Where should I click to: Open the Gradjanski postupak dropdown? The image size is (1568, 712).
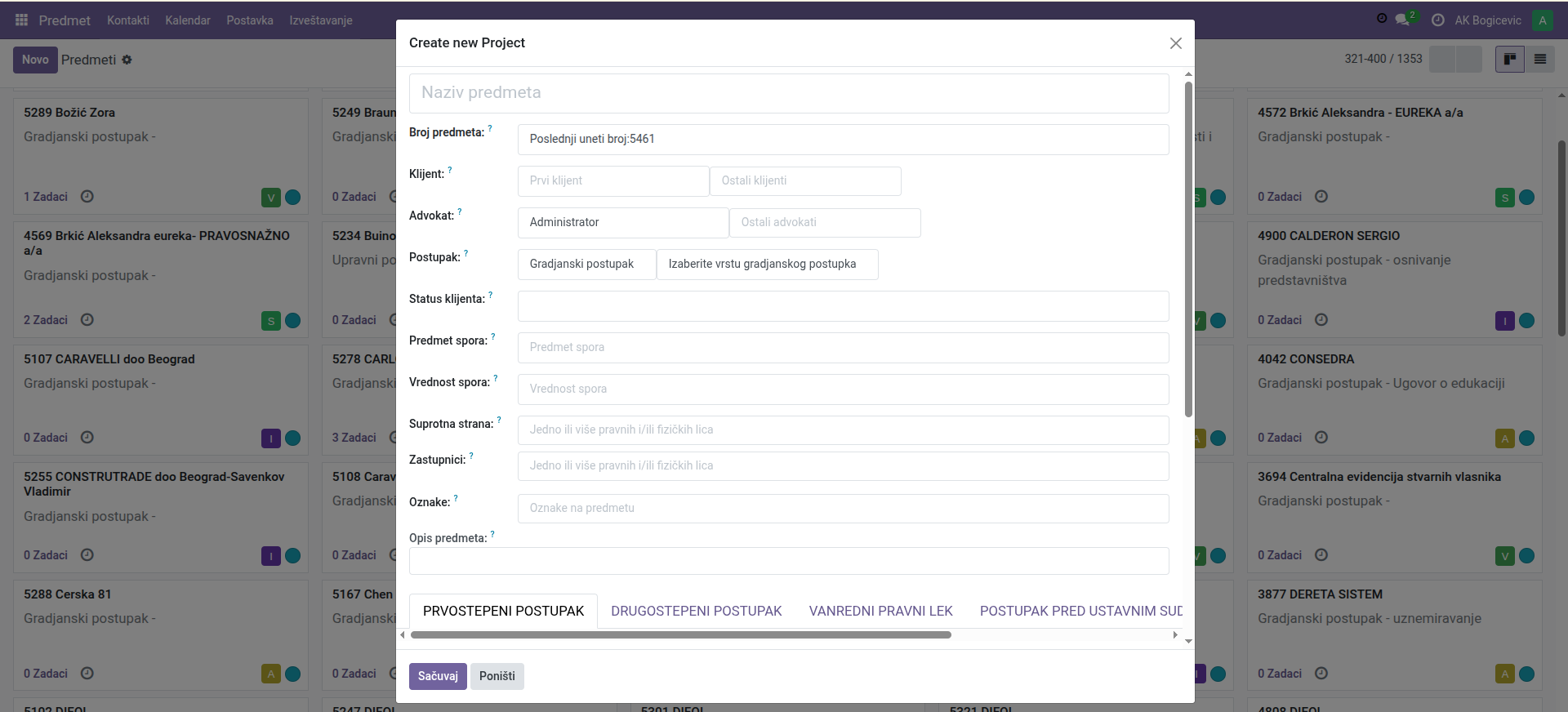coord(586,265)
